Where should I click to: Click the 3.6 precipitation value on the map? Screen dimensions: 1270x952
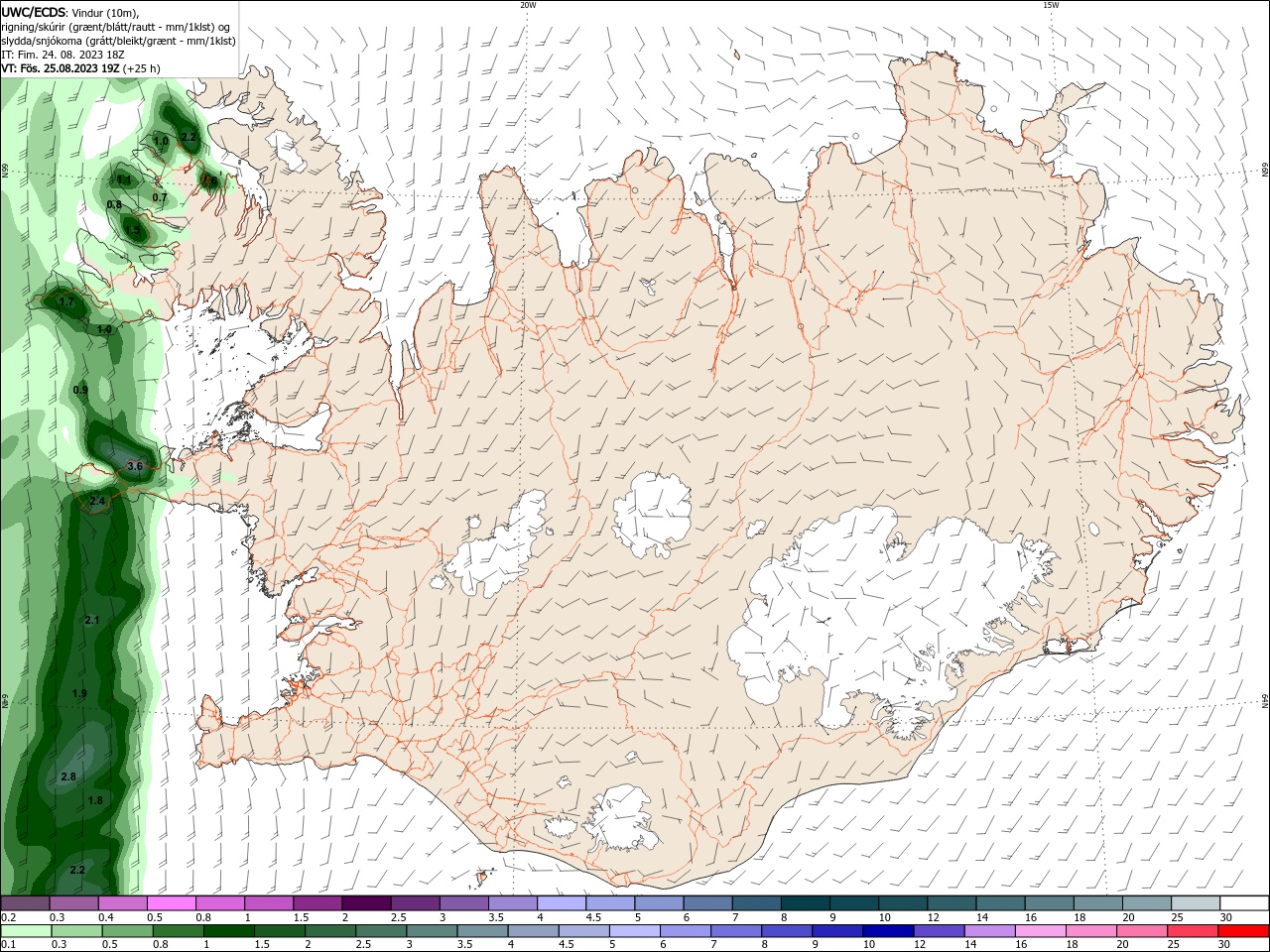(136, 466)
